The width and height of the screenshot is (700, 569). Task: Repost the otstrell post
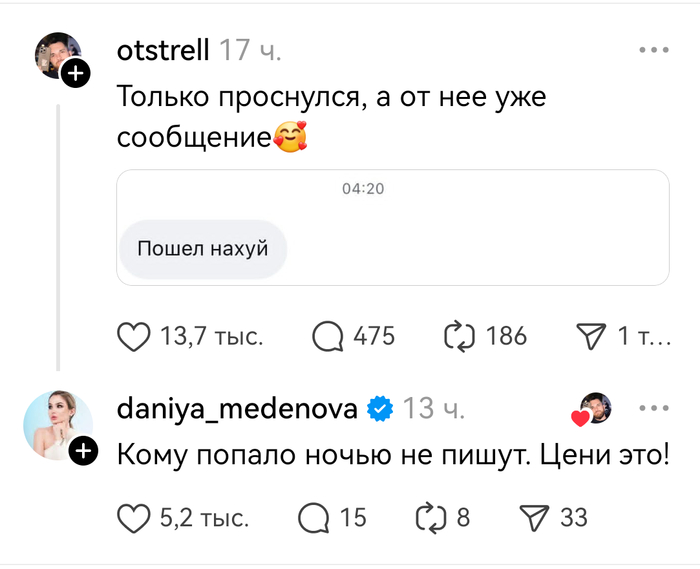(459, 336)
